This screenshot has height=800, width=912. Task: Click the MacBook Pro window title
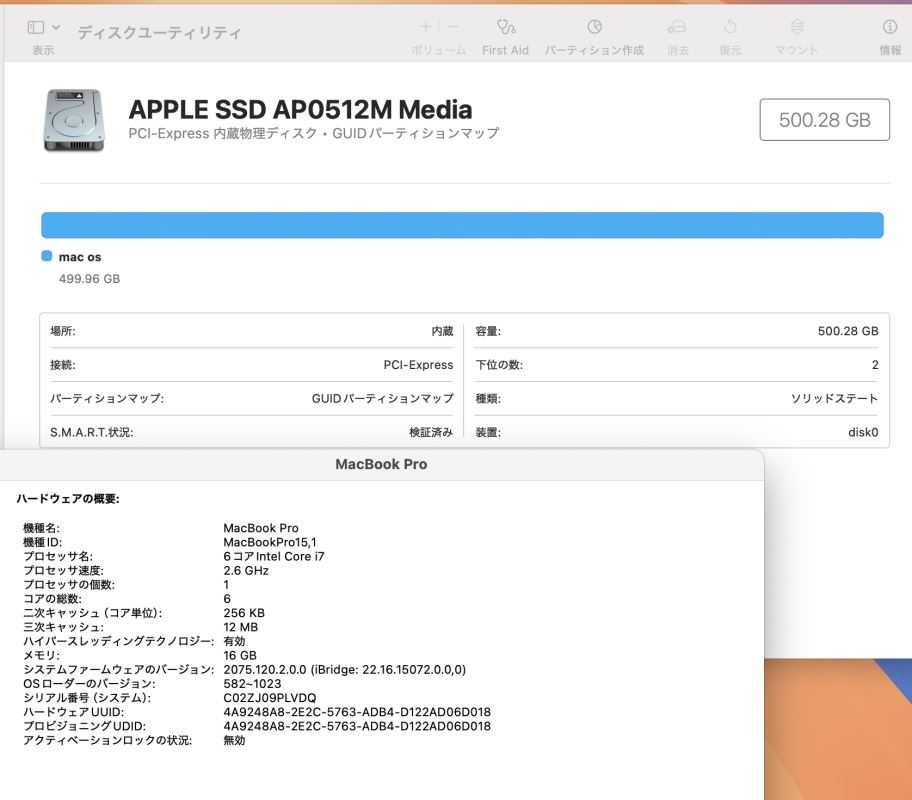click(x=381, y=464)
